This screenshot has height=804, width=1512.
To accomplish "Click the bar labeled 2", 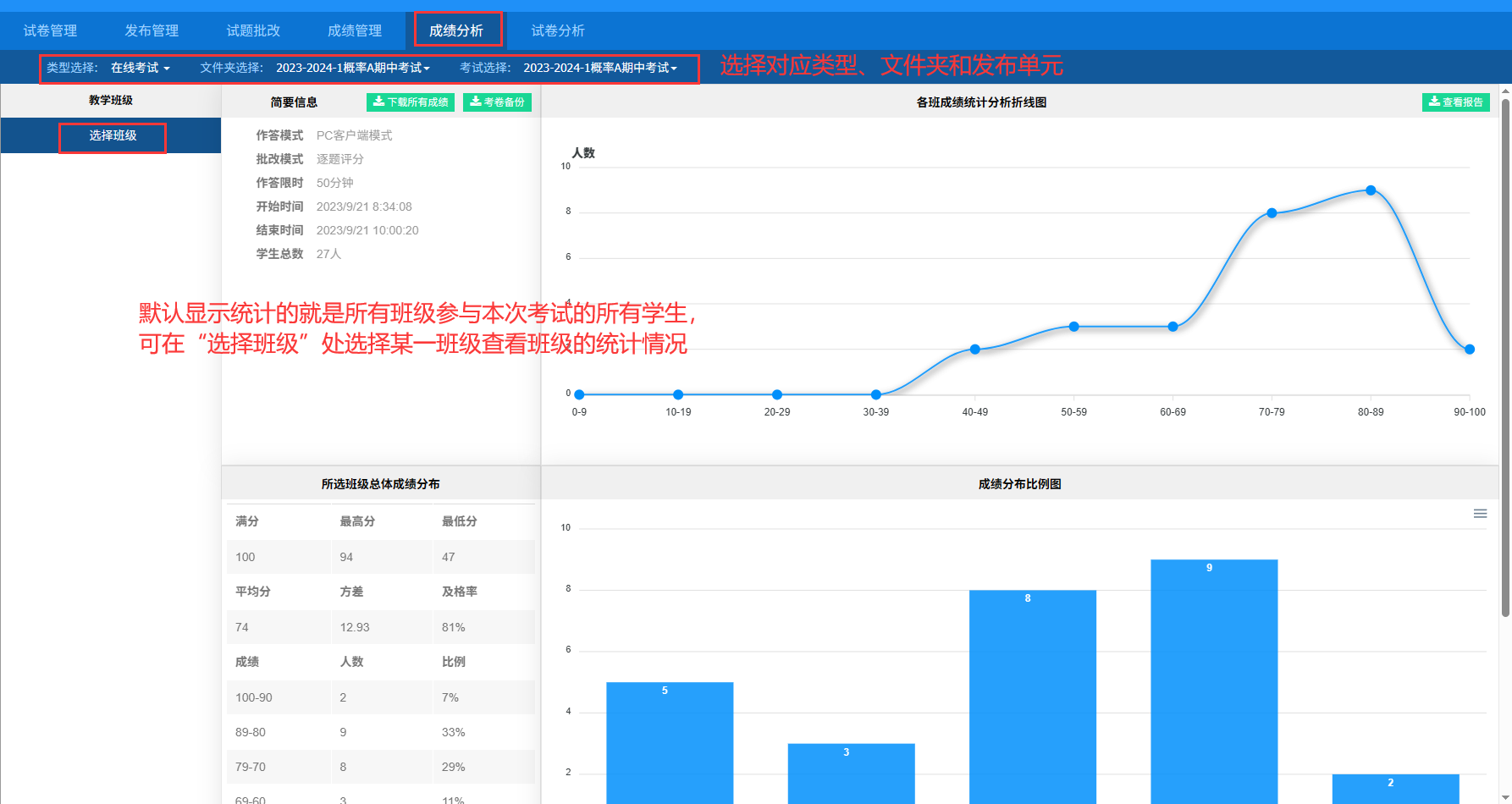I will point(1395,789).
